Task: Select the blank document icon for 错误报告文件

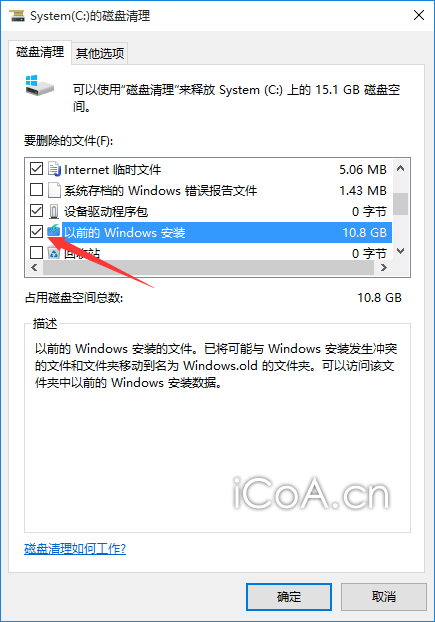Action: tap(54, 190)
